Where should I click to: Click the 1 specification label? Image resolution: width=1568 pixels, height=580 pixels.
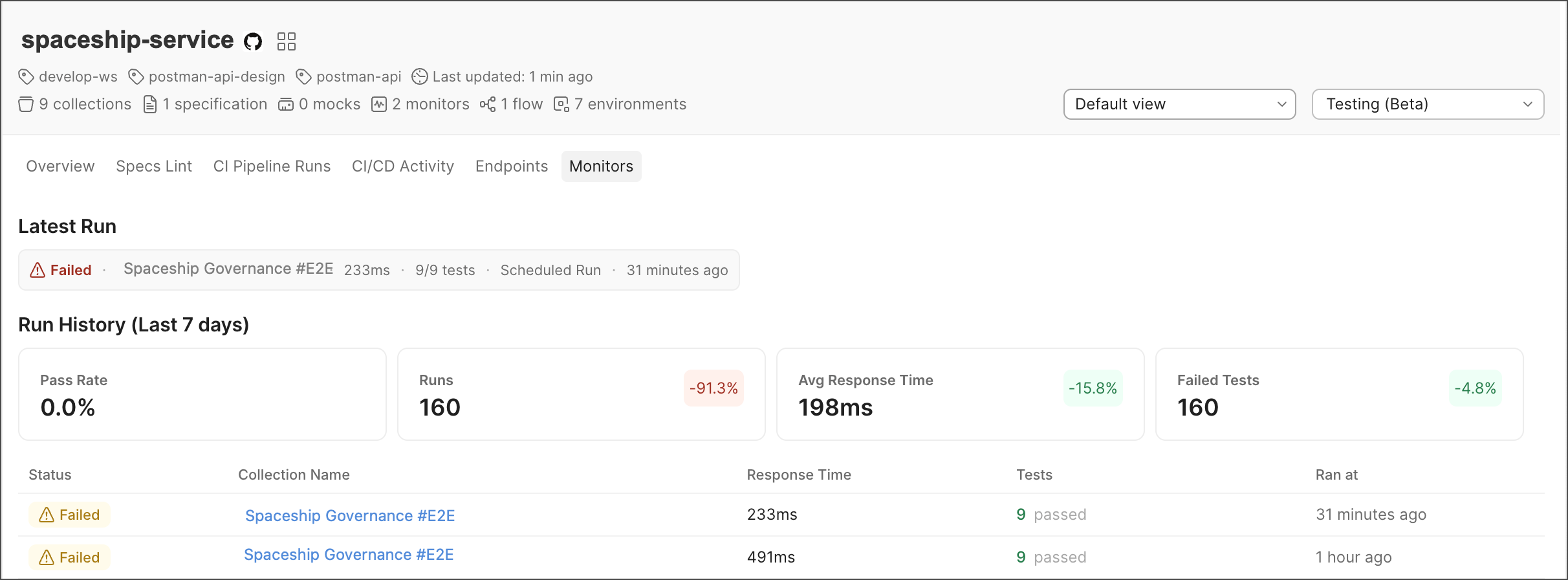(215, 104)
